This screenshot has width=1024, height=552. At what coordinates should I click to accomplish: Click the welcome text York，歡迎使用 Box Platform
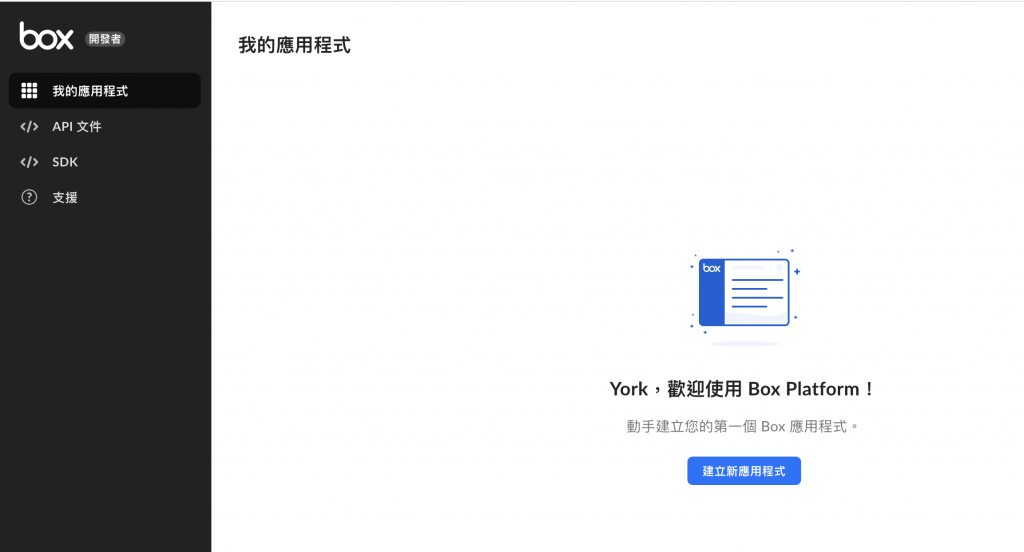click(743, 389)
